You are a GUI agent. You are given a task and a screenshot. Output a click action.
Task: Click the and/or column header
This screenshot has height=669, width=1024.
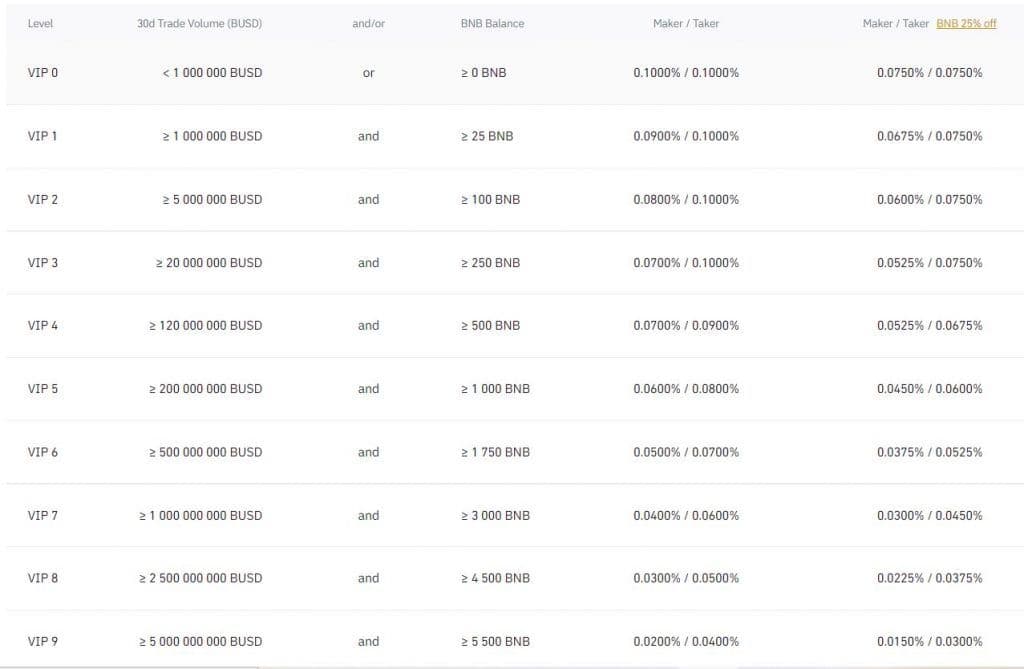(368, 24)
